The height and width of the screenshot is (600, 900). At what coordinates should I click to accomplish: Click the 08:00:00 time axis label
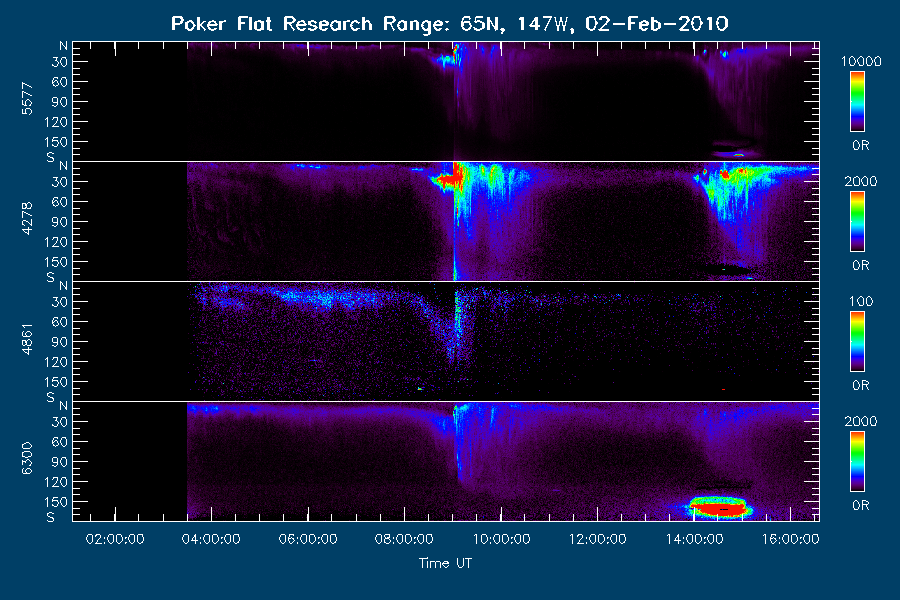(x=404, y=539)
